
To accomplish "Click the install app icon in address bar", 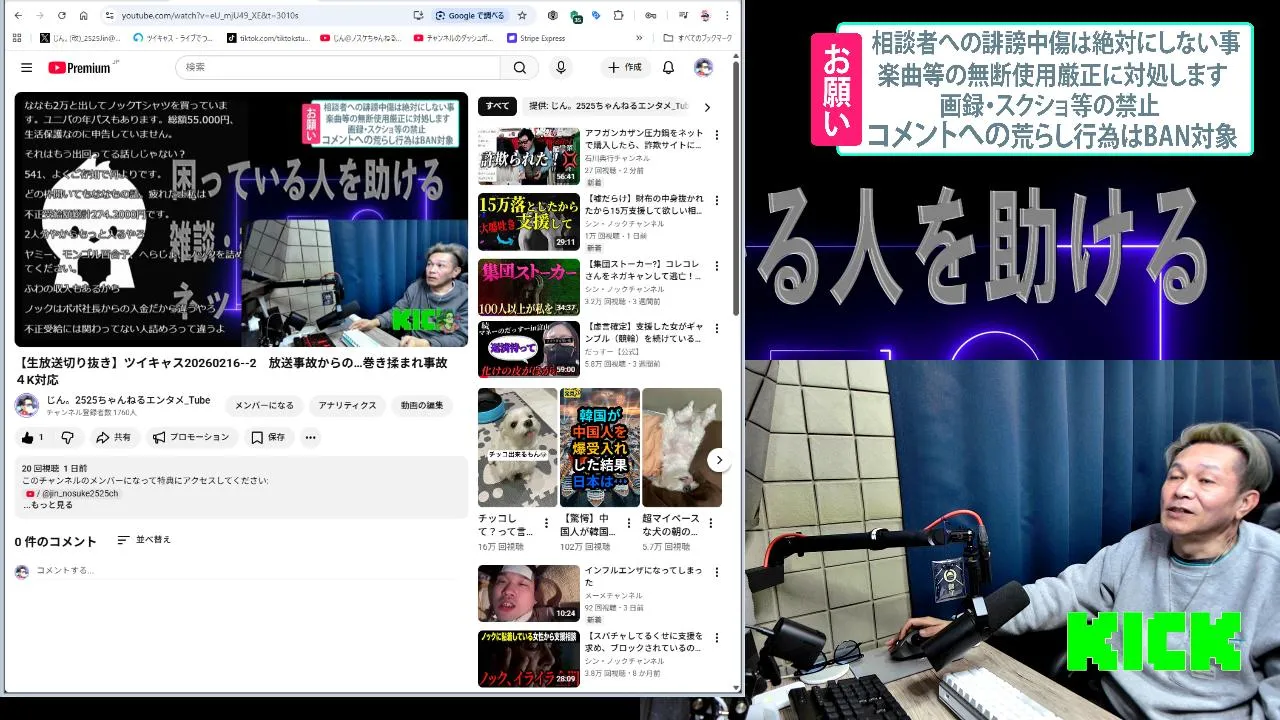I will (x=418, y=16).
